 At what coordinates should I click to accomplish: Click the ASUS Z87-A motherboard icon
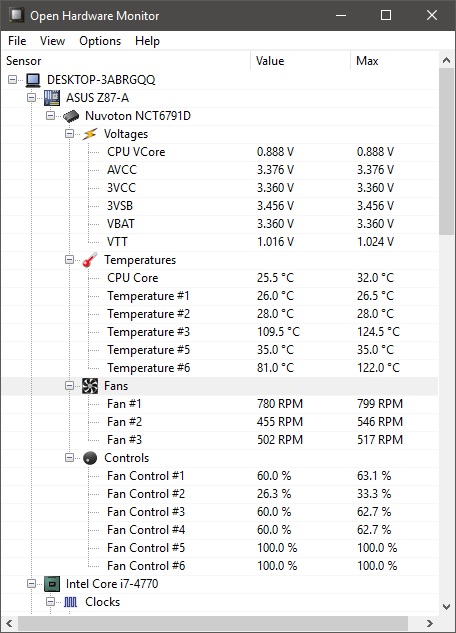pyautogui.click(x=52, y=98)
